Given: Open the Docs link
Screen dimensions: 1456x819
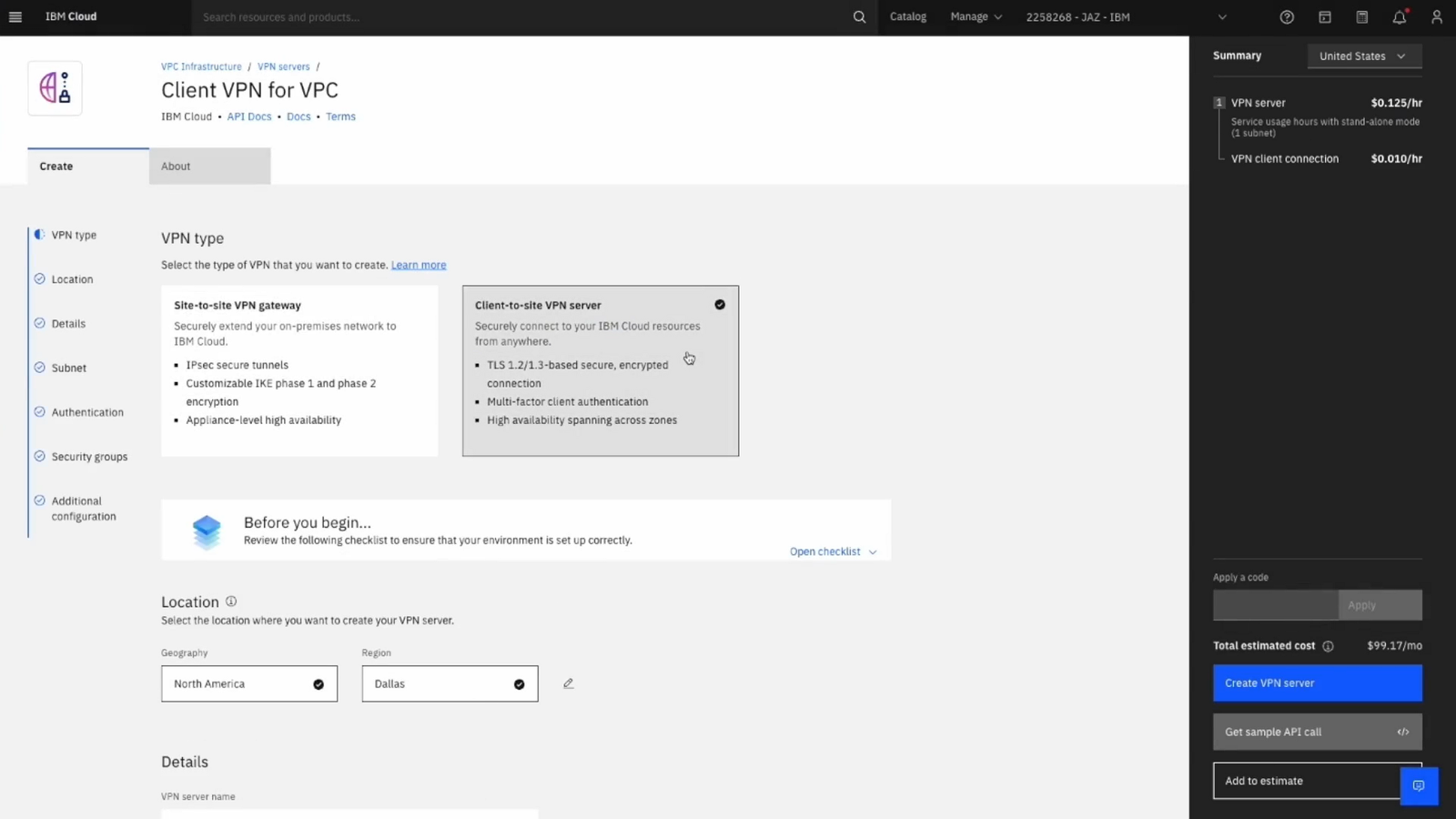Looking at the screenshot, I should [x=298, y=116].
